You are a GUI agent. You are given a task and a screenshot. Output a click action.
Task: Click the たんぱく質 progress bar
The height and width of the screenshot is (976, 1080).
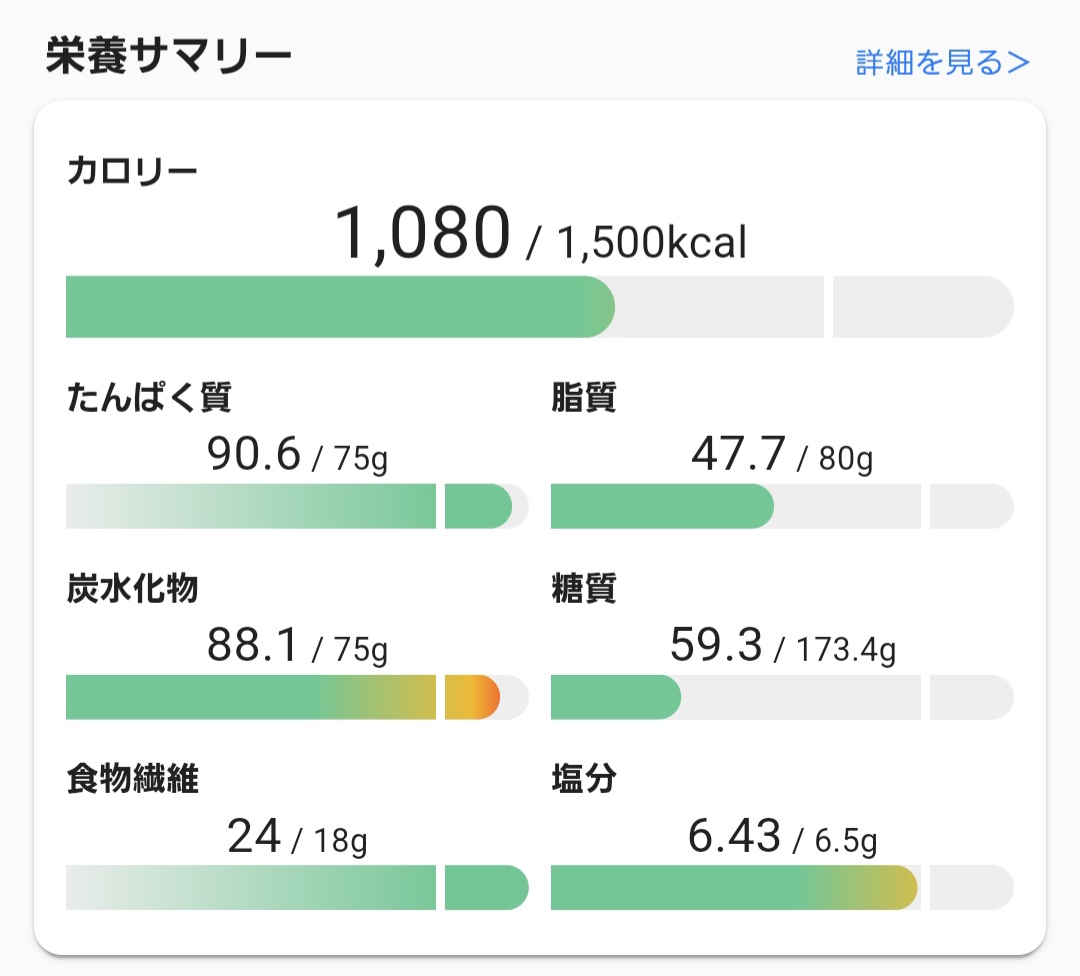coord(297,506)
